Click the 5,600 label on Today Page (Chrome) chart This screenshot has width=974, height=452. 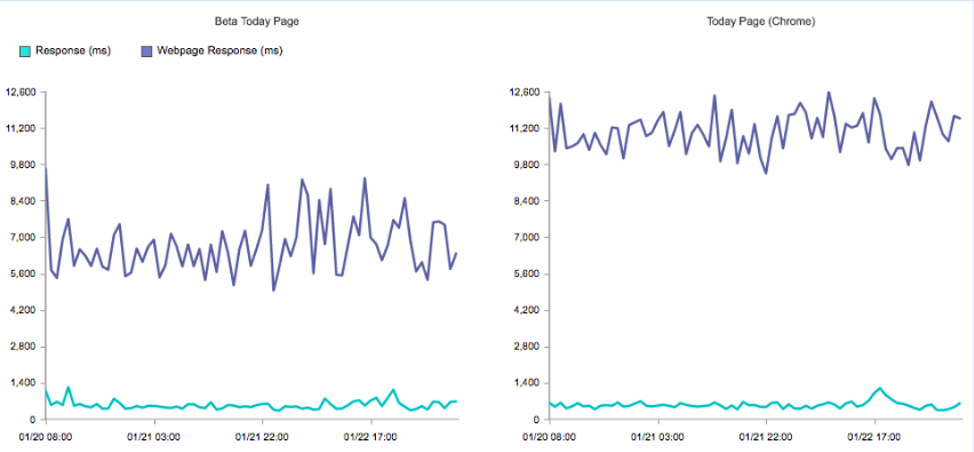526,274
